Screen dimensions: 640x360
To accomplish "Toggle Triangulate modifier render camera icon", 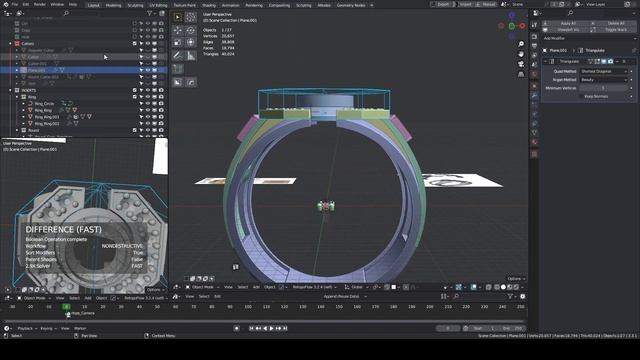I will (x=610, y=61).
